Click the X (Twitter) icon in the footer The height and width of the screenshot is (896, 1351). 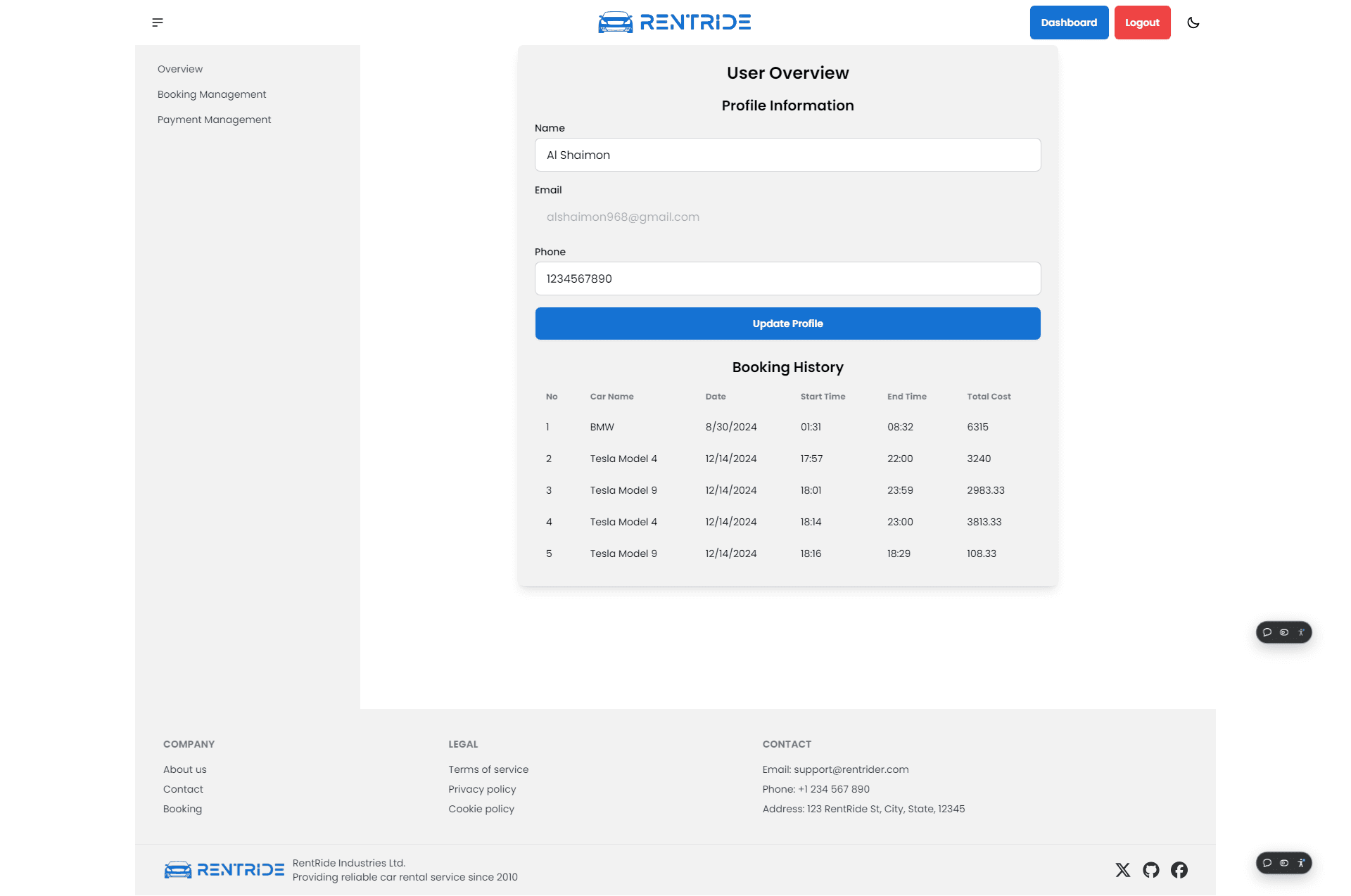[1123, 870]
